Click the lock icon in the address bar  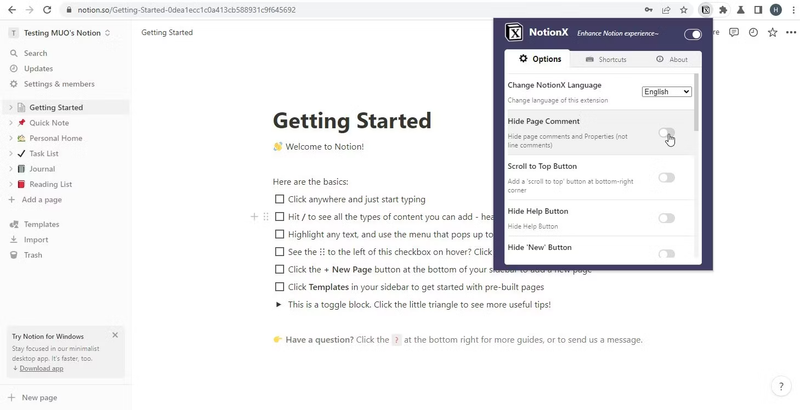tap(69, 10)
